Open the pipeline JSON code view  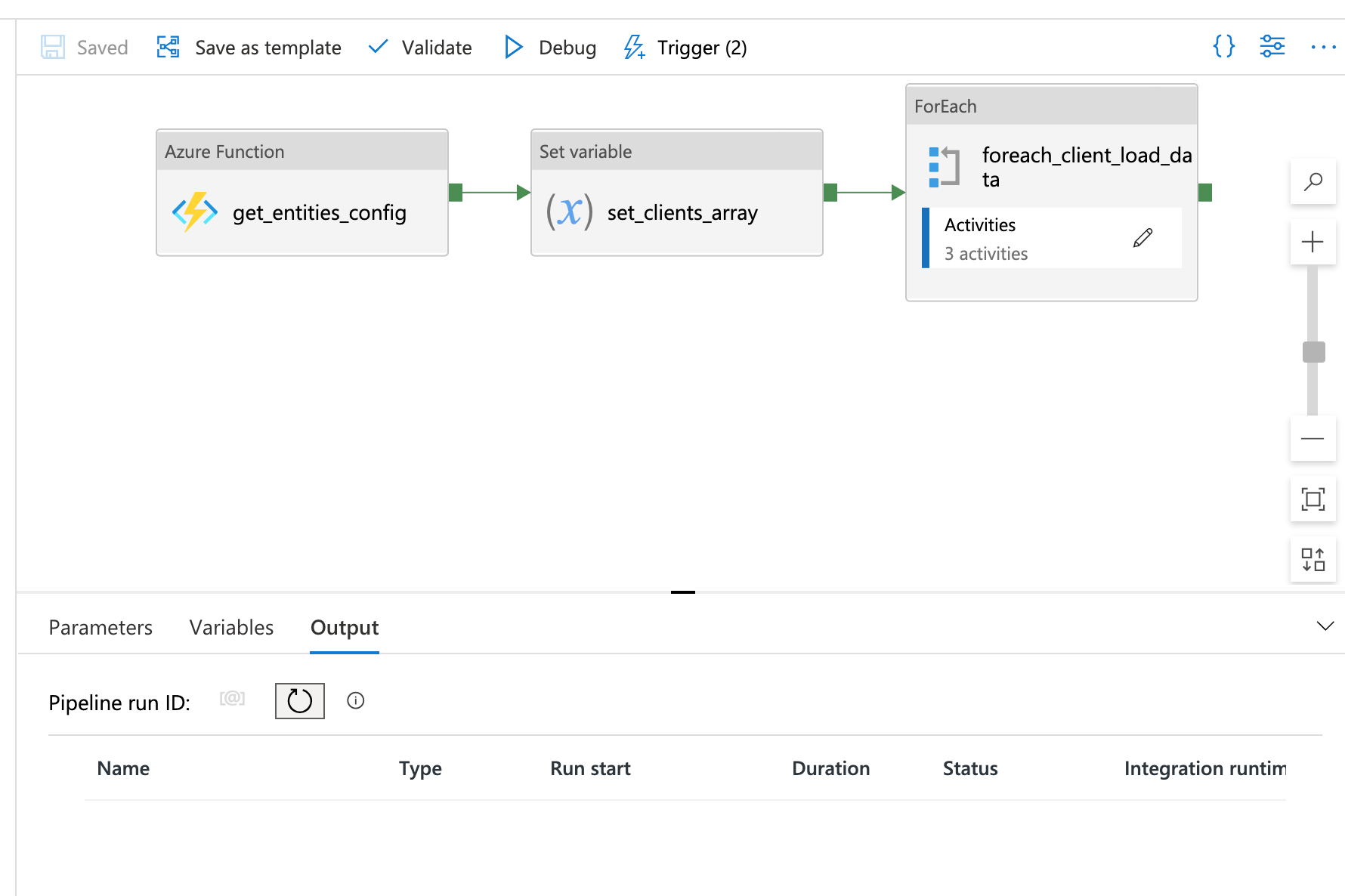tap(1223, 47)
